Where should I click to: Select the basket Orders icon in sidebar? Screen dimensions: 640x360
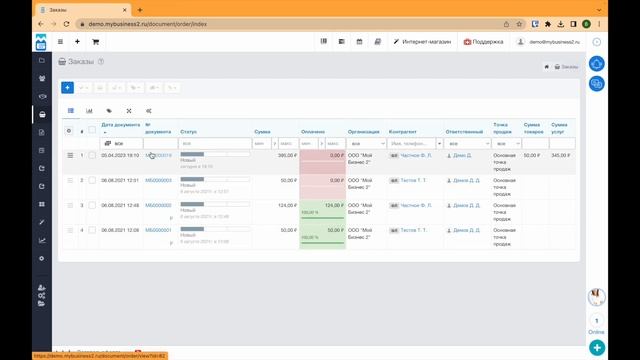[x=42, y=115]
